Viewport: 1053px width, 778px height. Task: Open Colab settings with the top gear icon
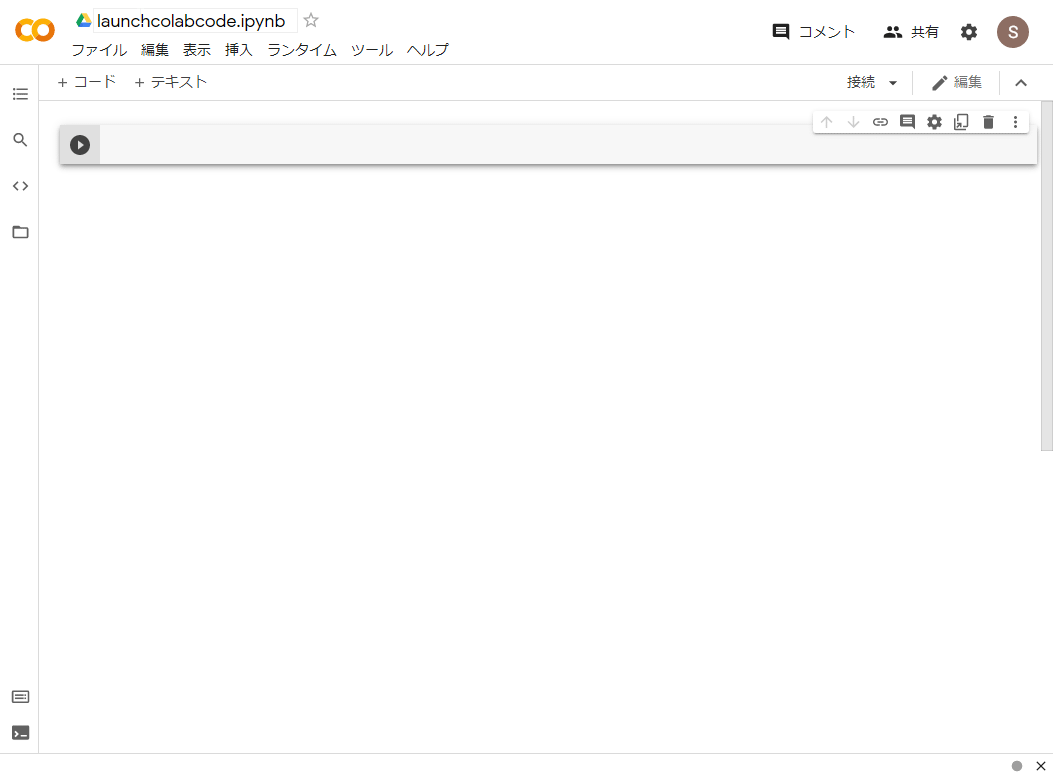[x=968, y=31]
